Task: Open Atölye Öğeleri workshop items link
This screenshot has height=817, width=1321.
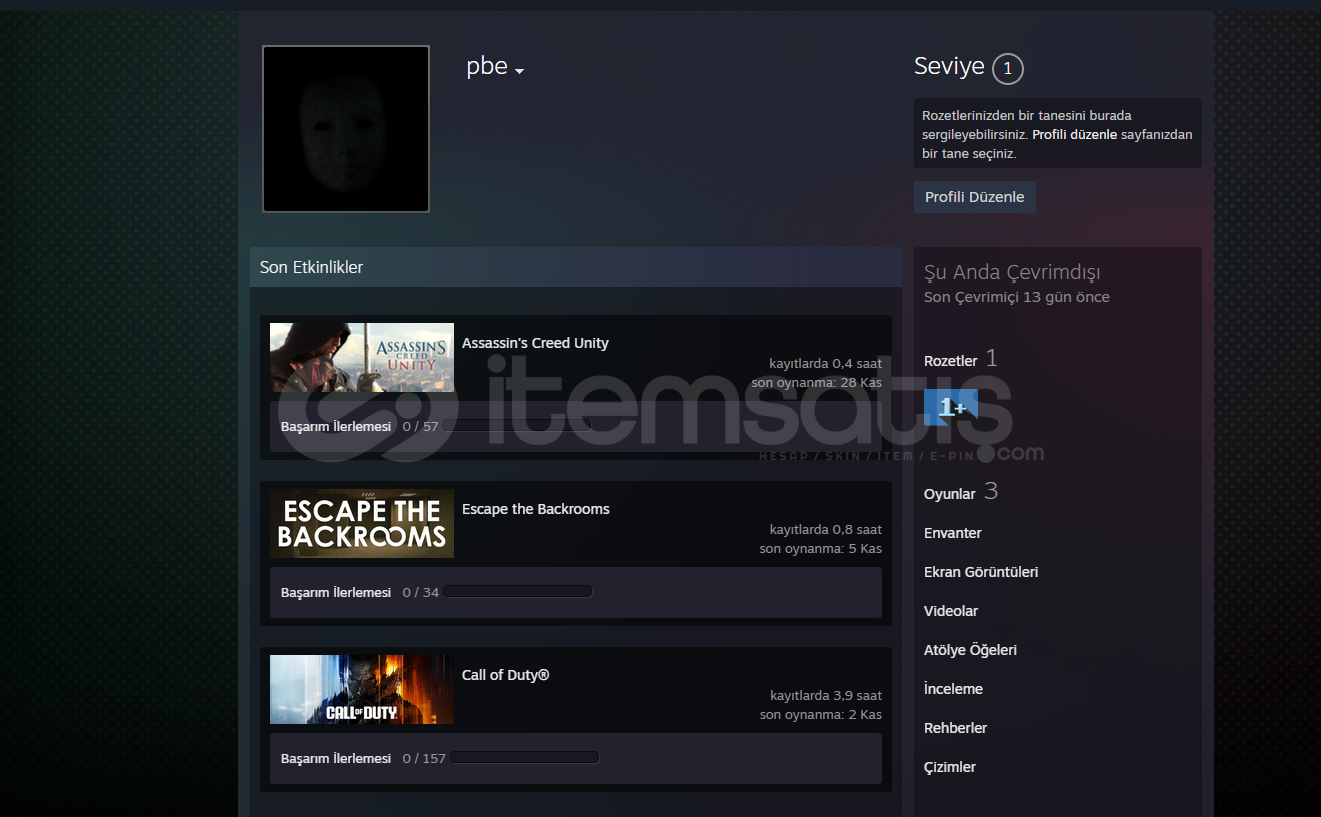Action: pos(970,650)
